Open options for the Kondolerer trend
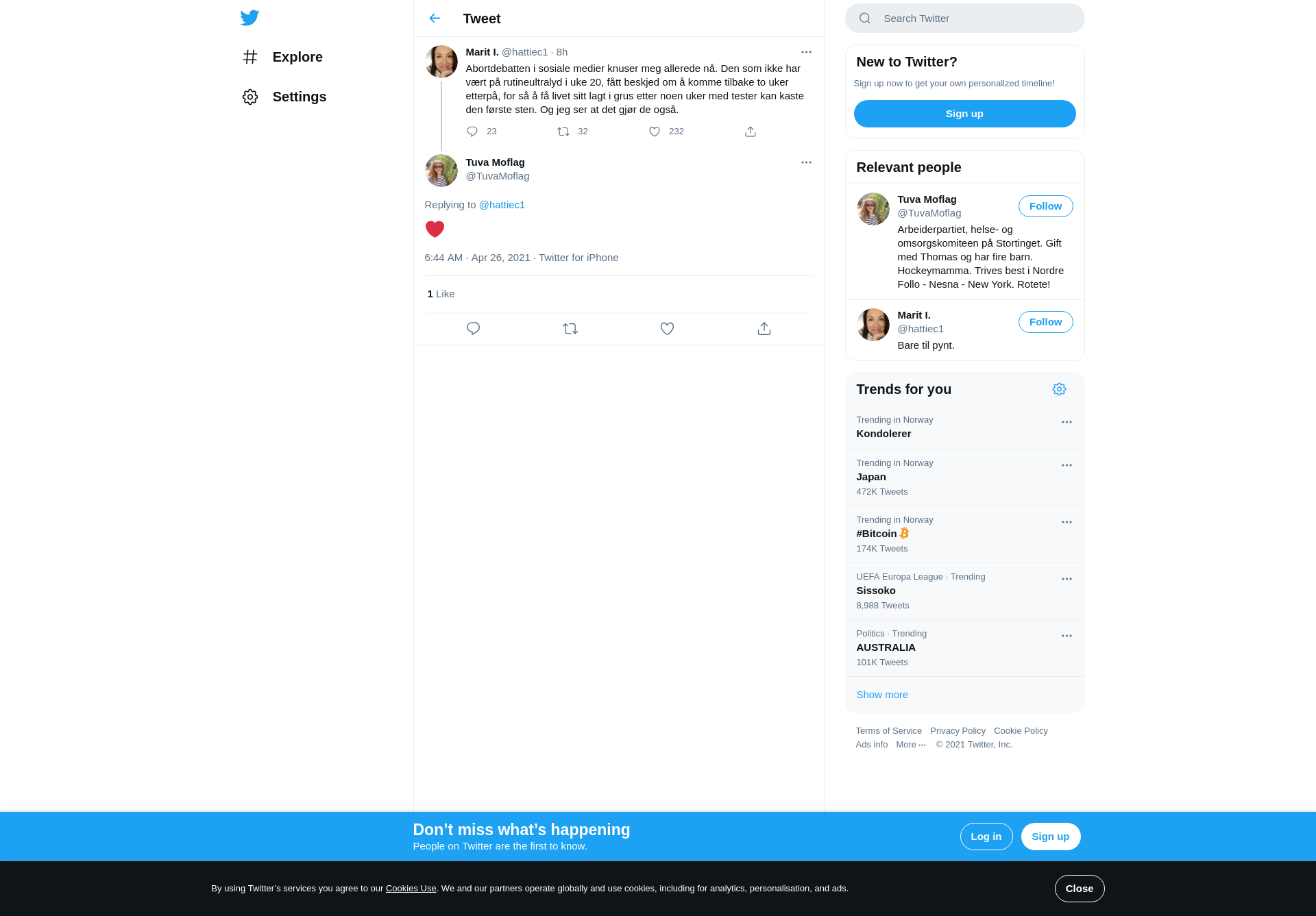 (x=1067, y=422)
